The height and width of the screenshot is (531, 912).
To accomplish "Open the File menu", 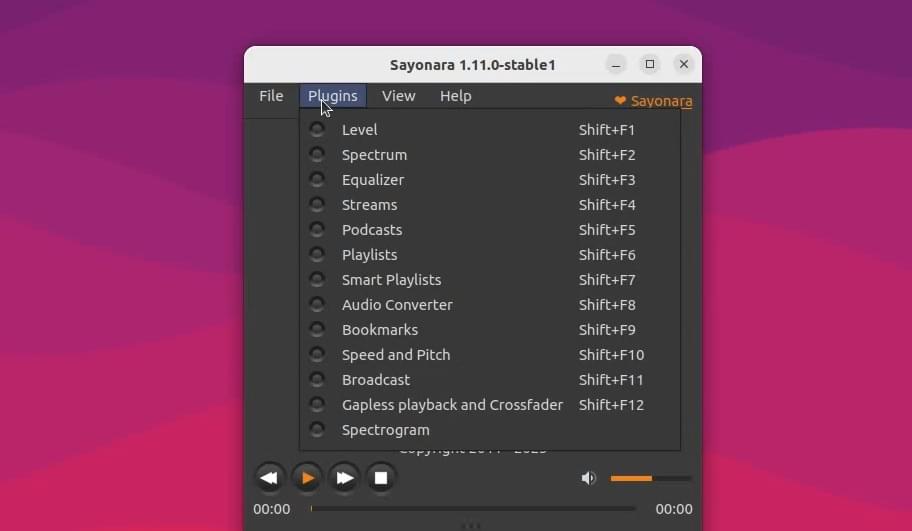I will pos(271,96).
